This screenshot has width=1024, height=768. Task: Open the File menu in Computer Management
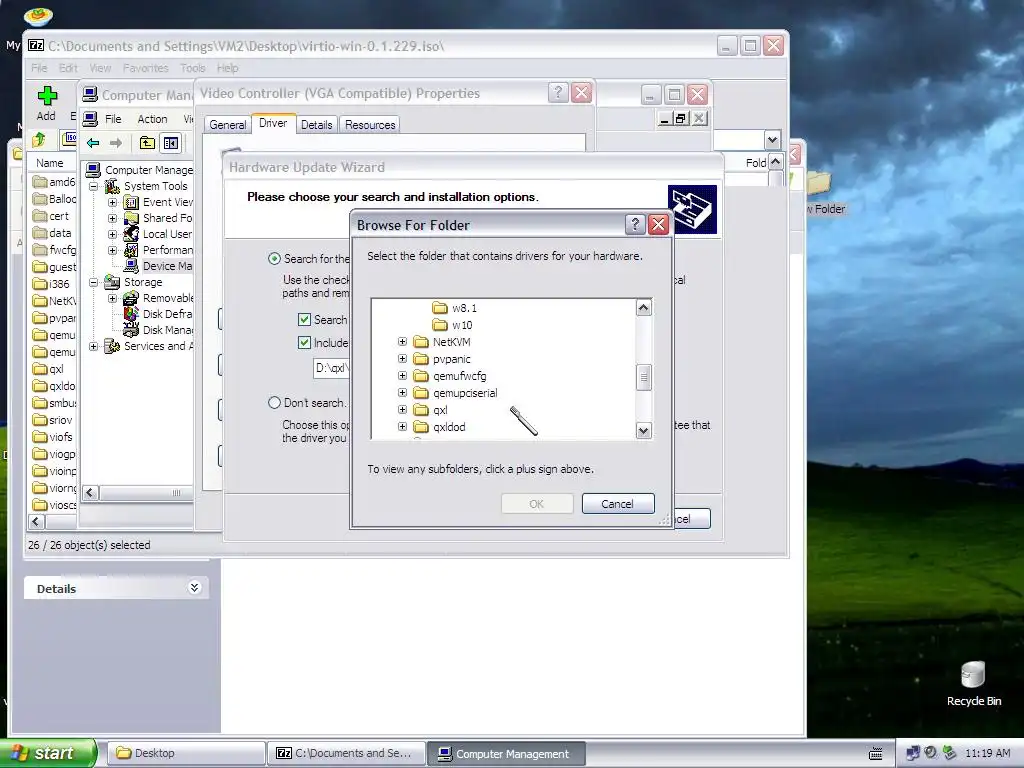coord(113,119)
